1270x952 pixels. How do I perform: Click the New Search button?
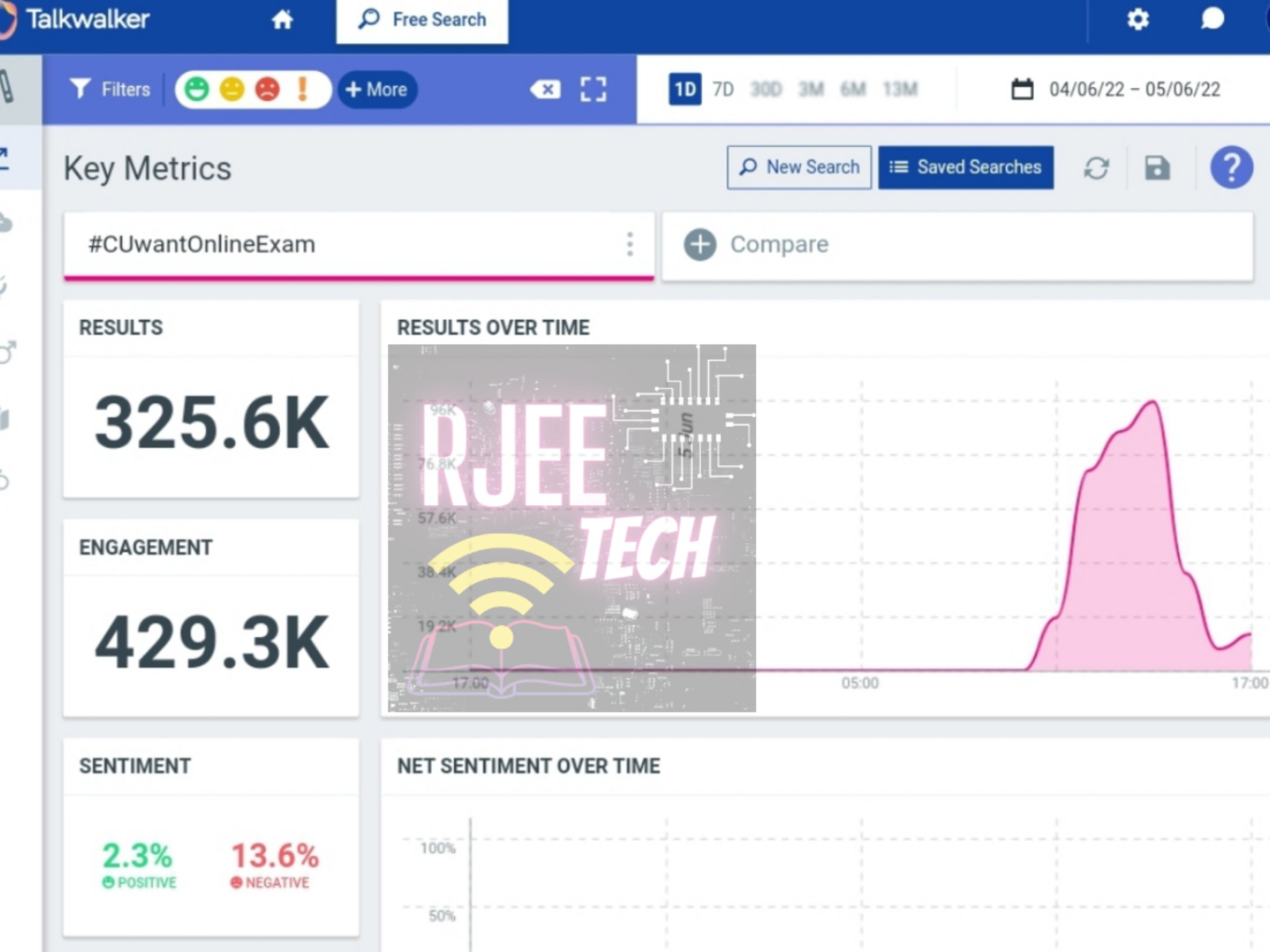click(x=799, y=167)
